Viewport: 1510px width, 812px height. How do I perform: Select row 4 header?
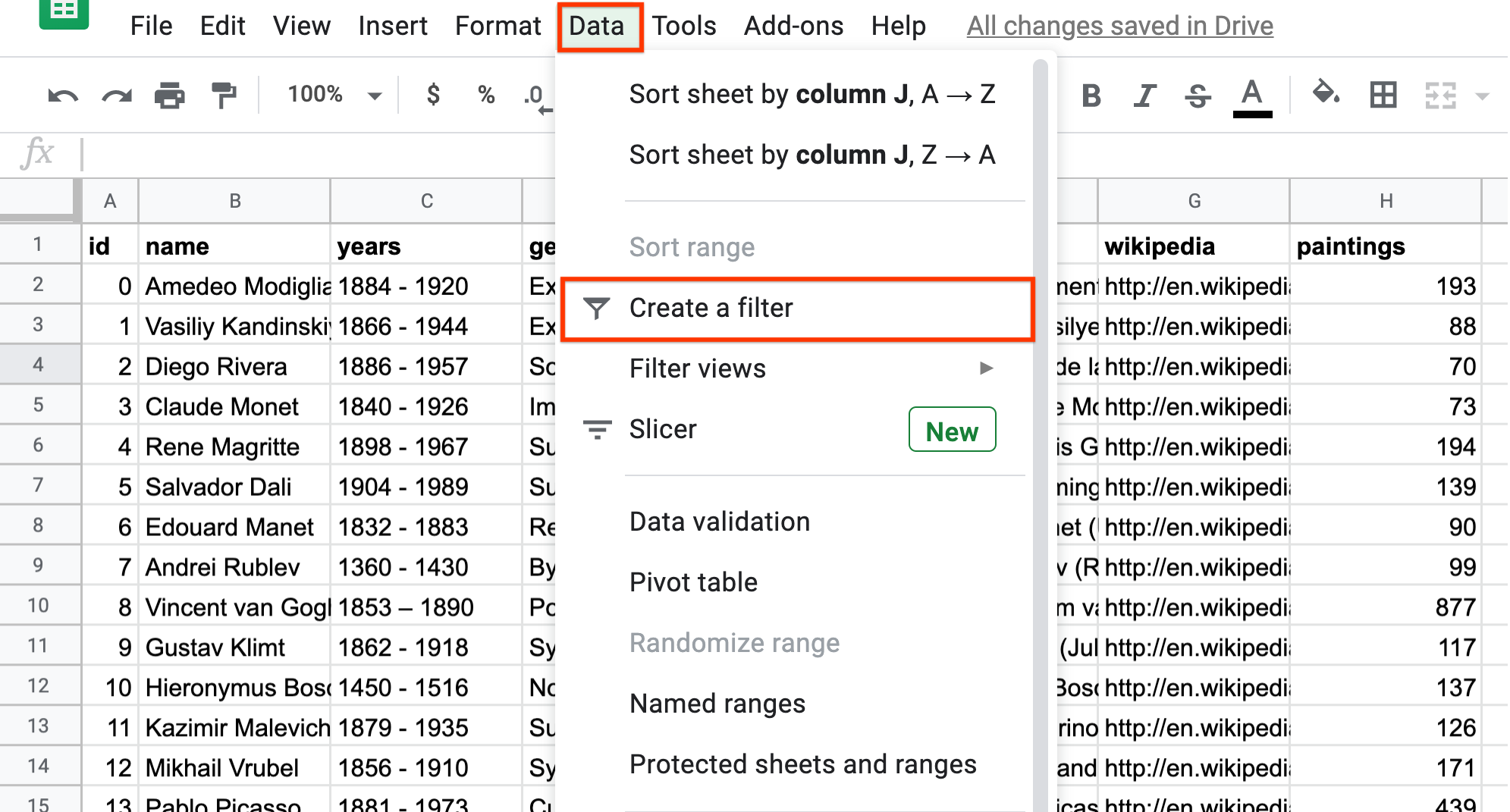point(38,365)
